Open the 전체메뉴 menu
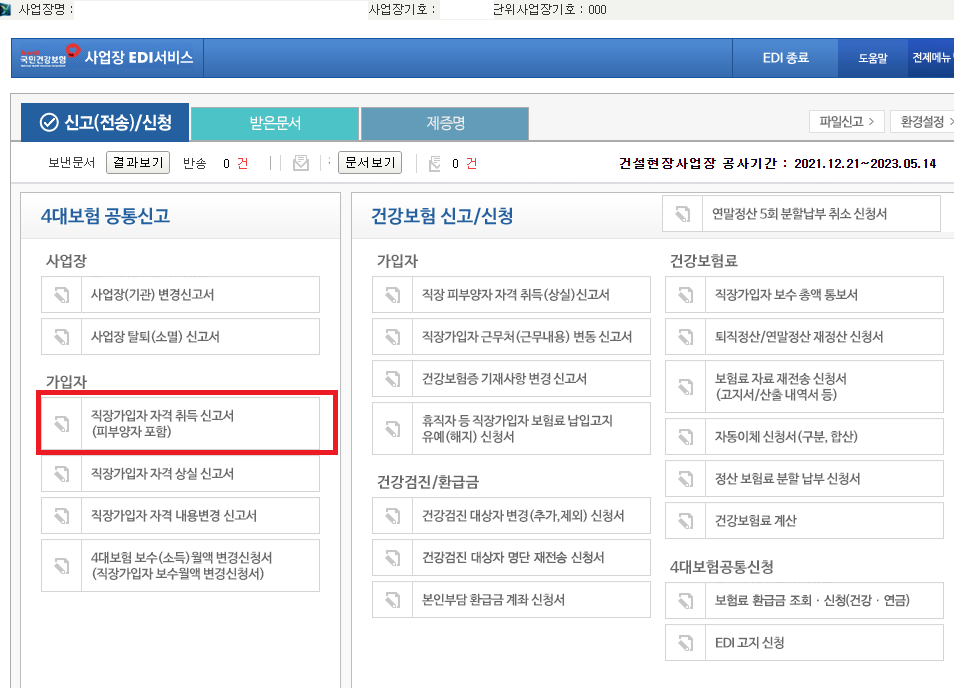Image resolution: width=954 pixels, height=688 pixels. [x=931, y=58]
